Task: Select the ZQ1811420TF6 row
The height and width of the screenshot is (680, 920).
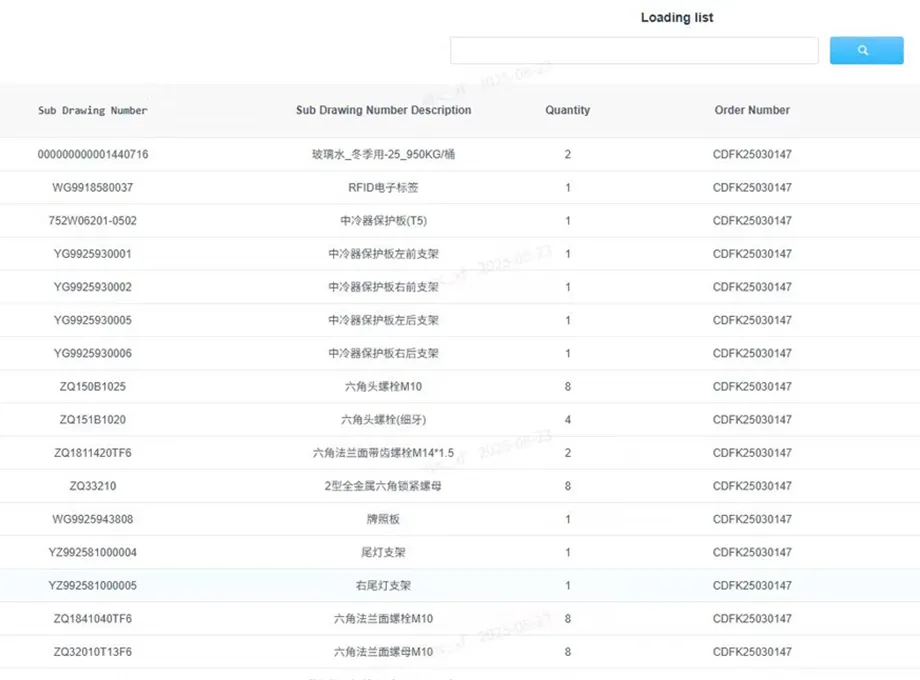Action: 93,453
